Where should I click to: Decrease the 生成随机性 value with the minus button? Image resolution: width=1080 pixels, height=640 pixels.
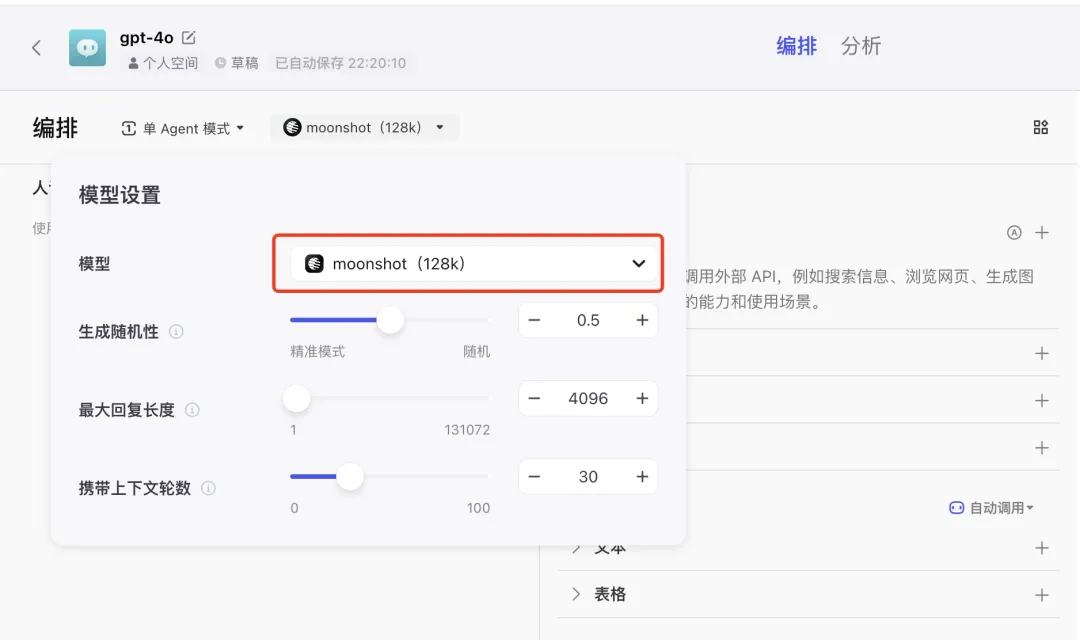534,320
